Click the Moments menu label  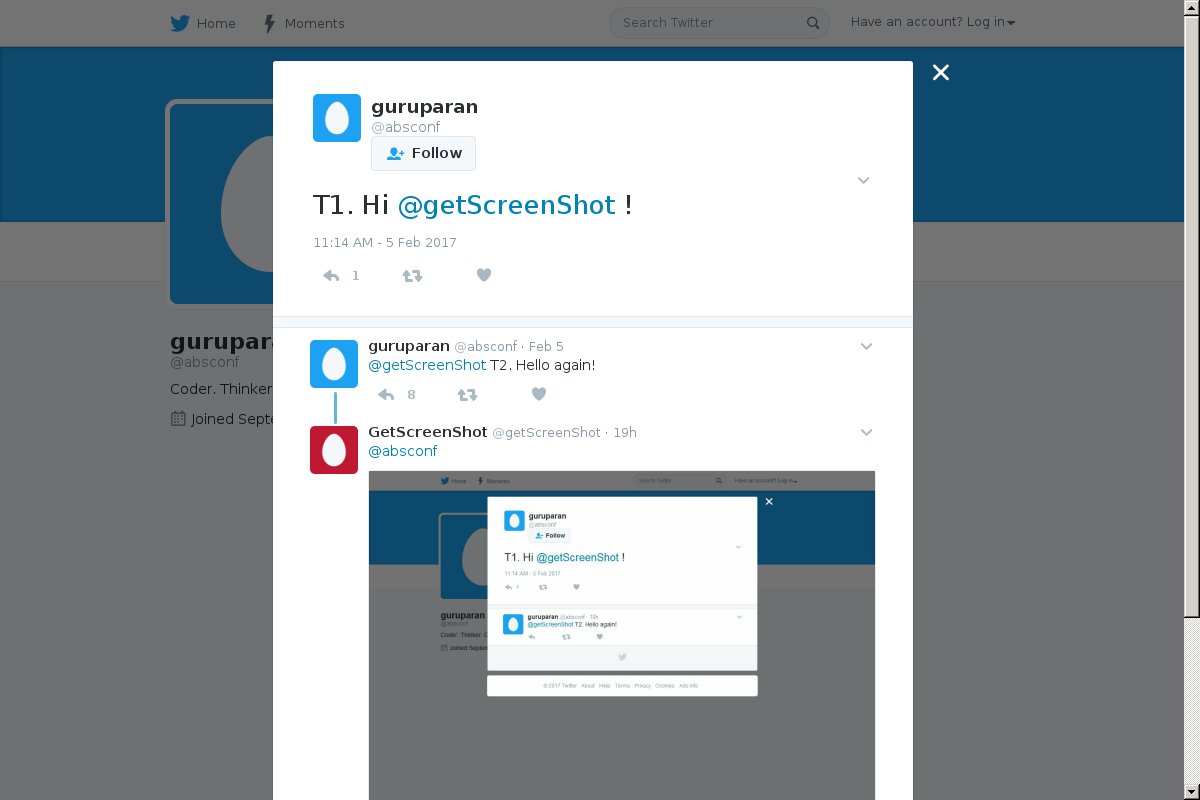314,23
